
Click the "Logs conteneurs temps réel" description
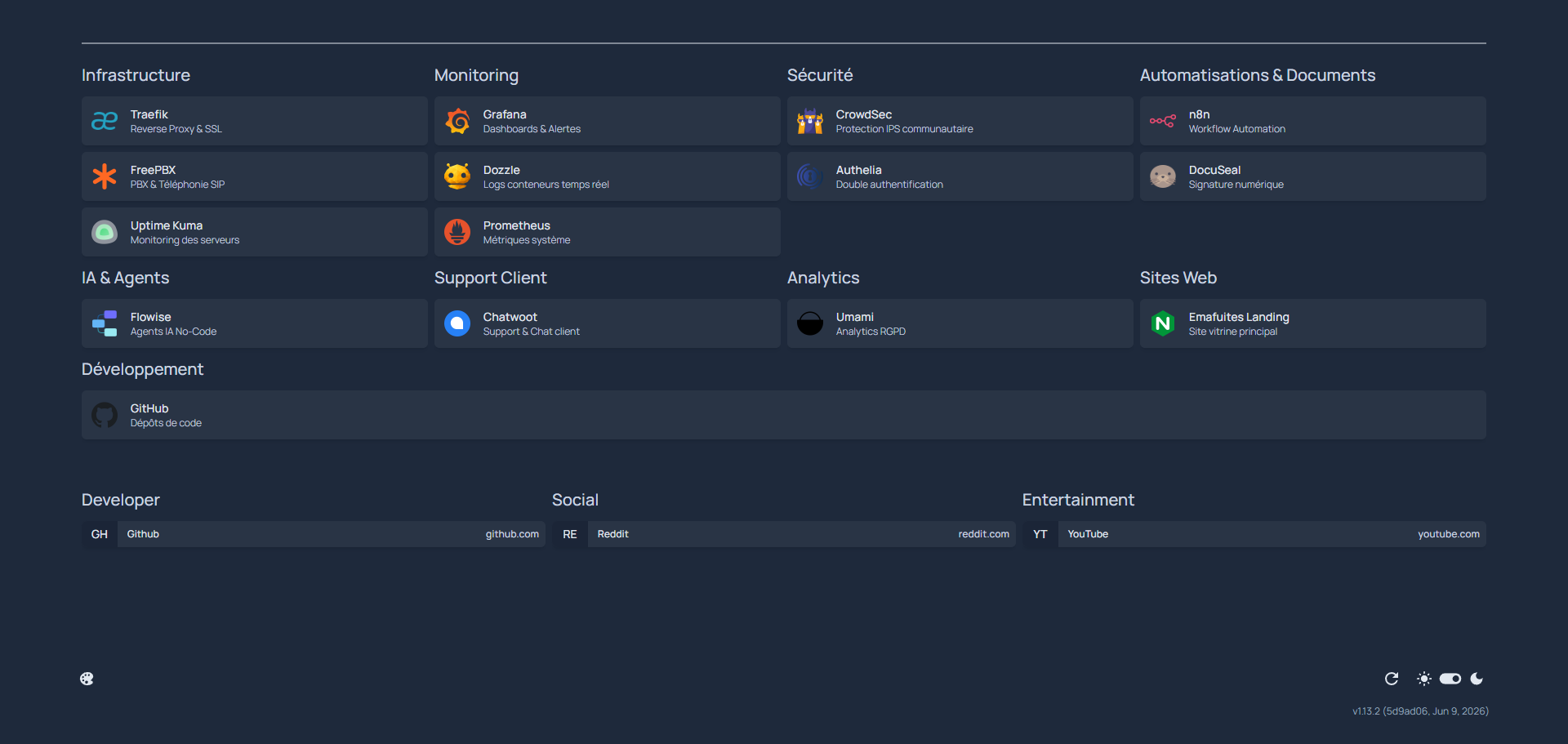click(x=546, y=185)
